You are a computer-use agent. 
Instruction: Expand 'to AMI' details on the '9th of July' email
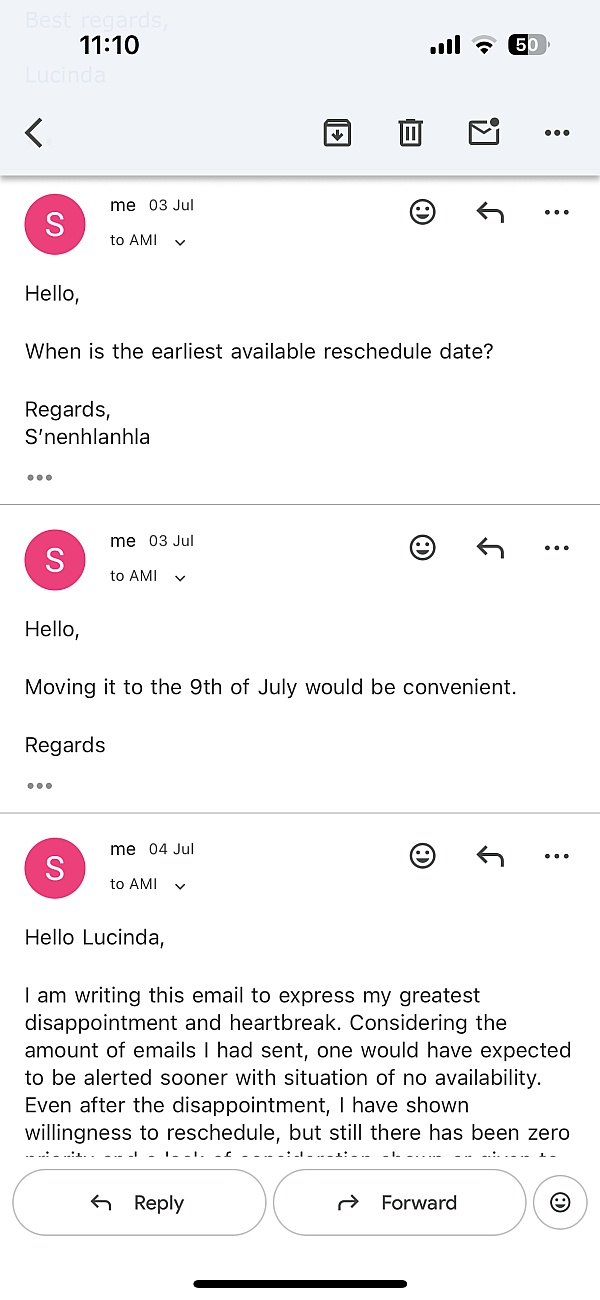point(180,577)
